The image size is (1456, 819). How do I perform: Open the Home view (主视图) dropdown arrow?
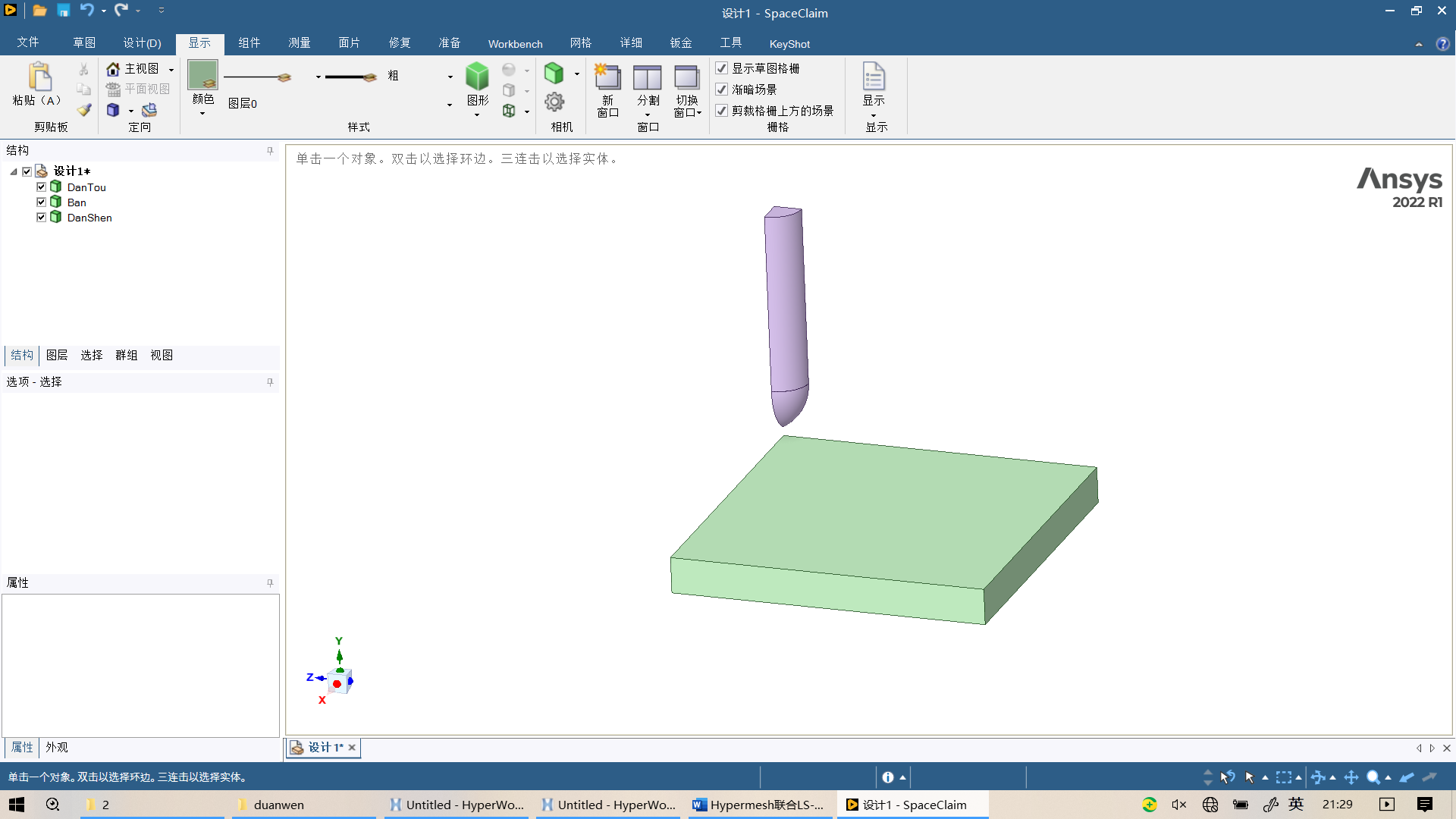pyautogui.click(x=171, y=70)
